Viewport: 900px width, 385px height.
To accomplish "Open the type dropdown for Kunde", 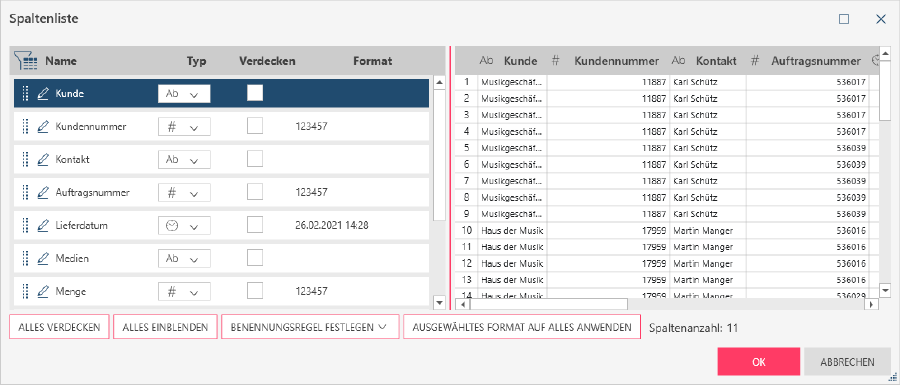I will pyautogui.click(x=184, y=94).
